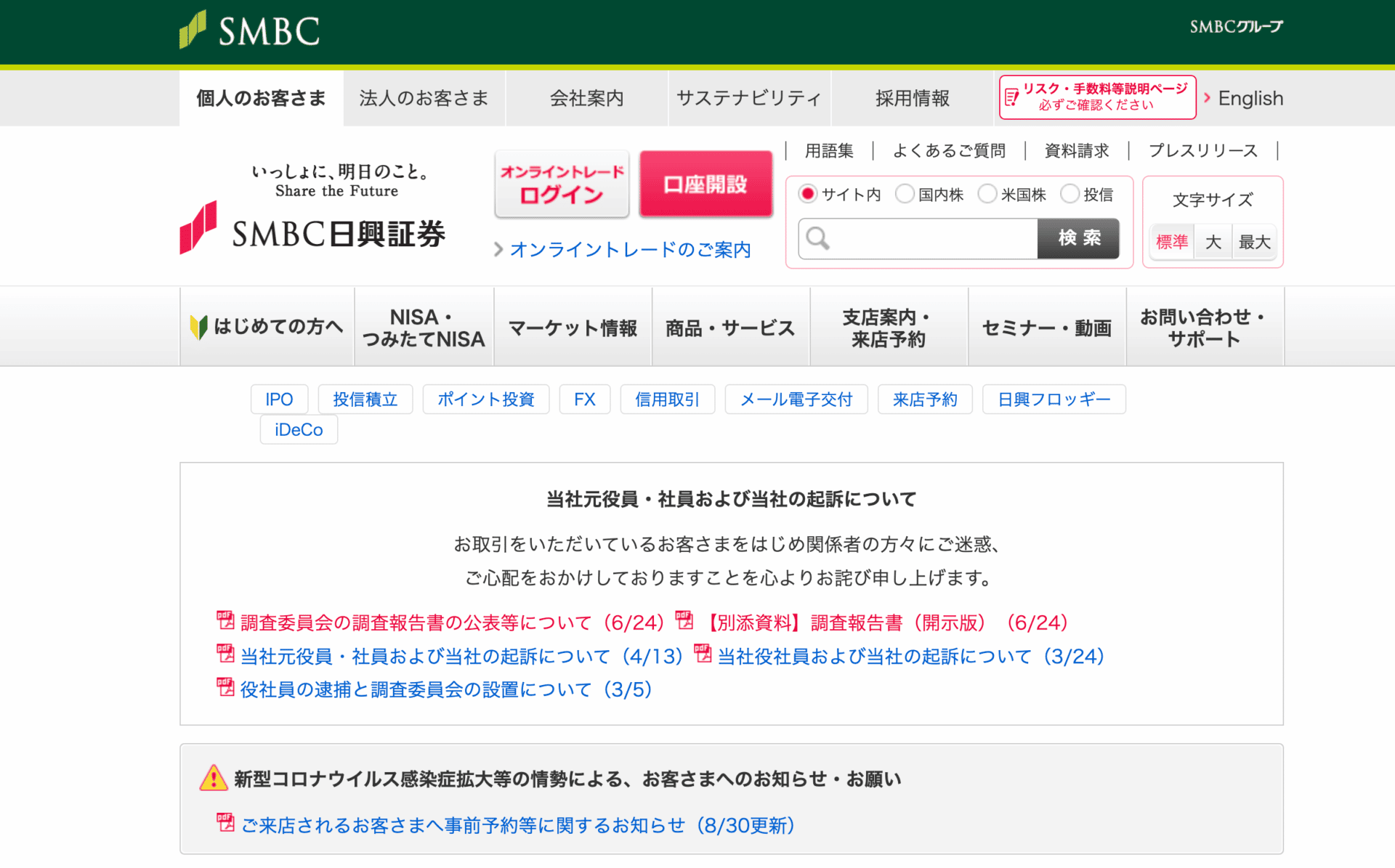This screenshot has width=1395, height=868.
Task: Click the SMBC logo in green header
Action: click(x=249, y=30)
